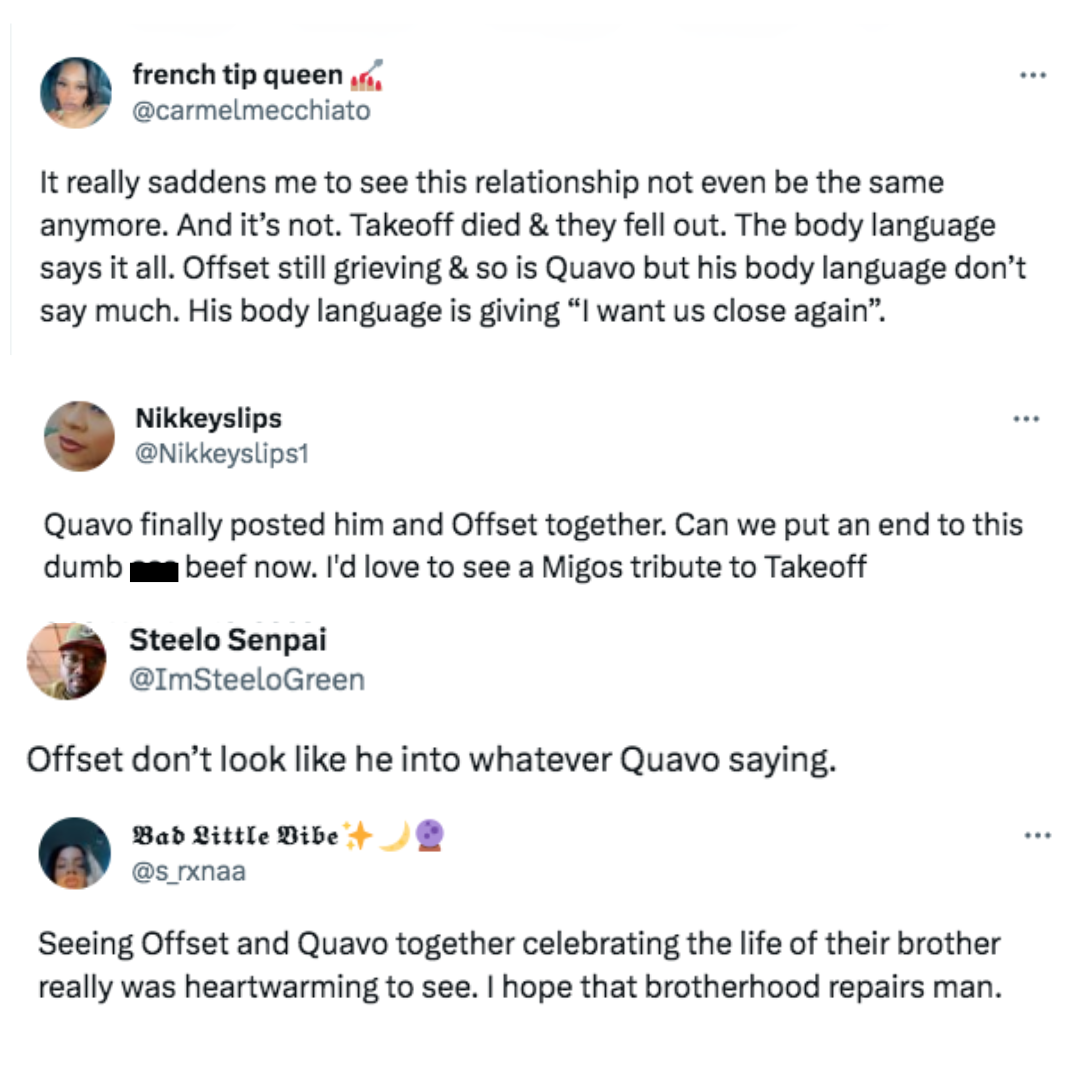This screenshot has height=1080, width=1080.
Task: Go to the @ImSteeloGreen profile handle
Action: coord(246,680)
